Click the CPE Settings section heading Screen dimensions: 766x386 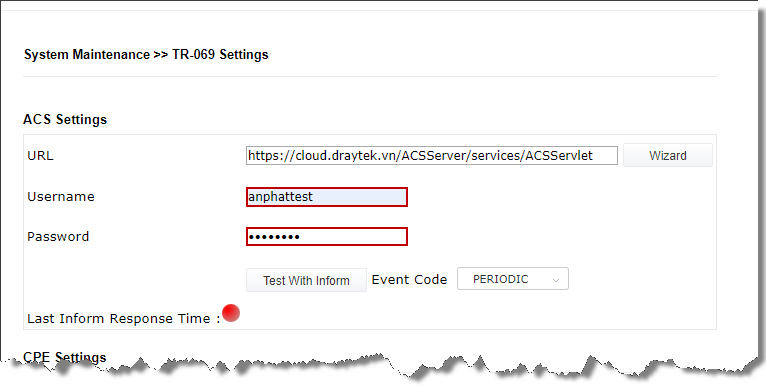[x=65, y=357]
